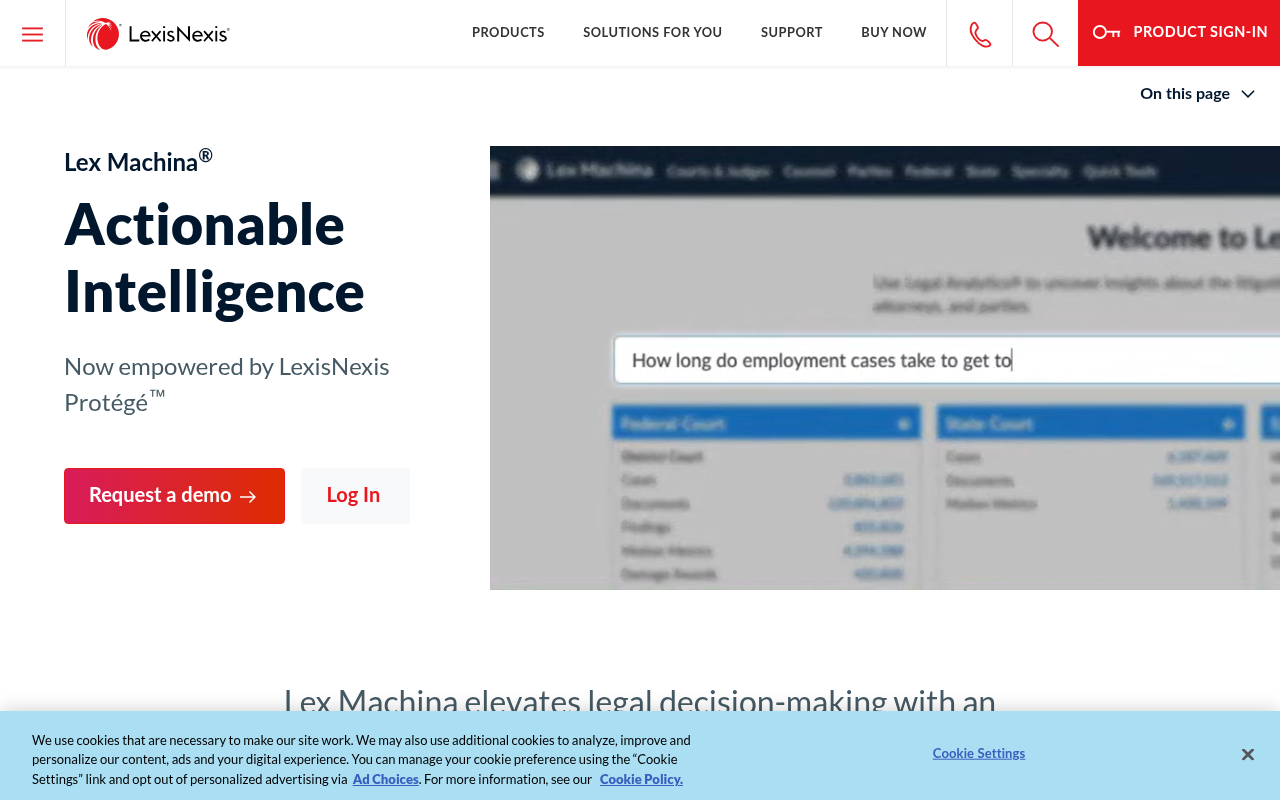Viewport: 1280px width, 800px height.
Task: Click the red phone contact icon
Action: (979, 32)
